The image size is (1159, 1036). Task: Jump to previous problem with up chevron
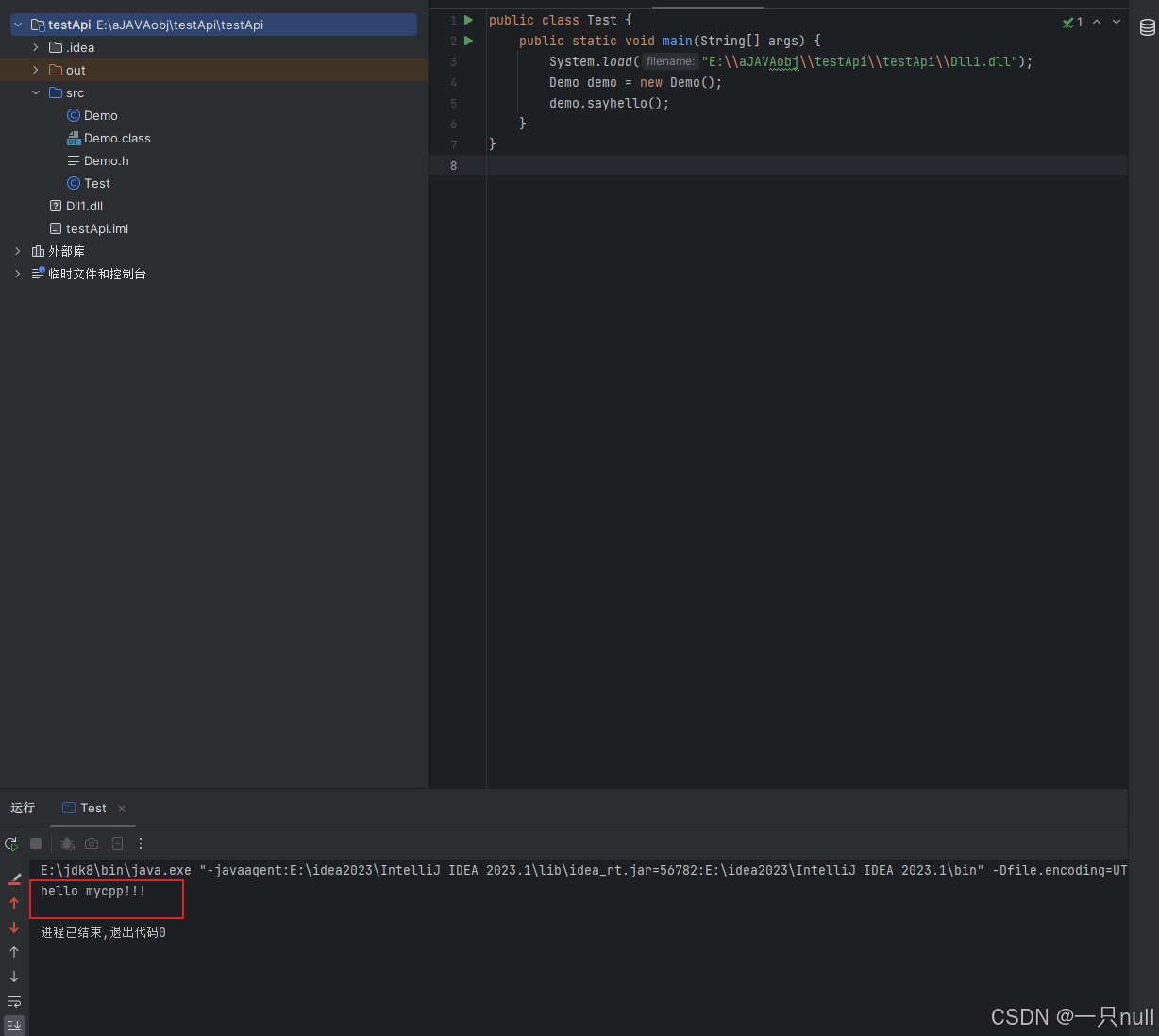(1097, 21)
